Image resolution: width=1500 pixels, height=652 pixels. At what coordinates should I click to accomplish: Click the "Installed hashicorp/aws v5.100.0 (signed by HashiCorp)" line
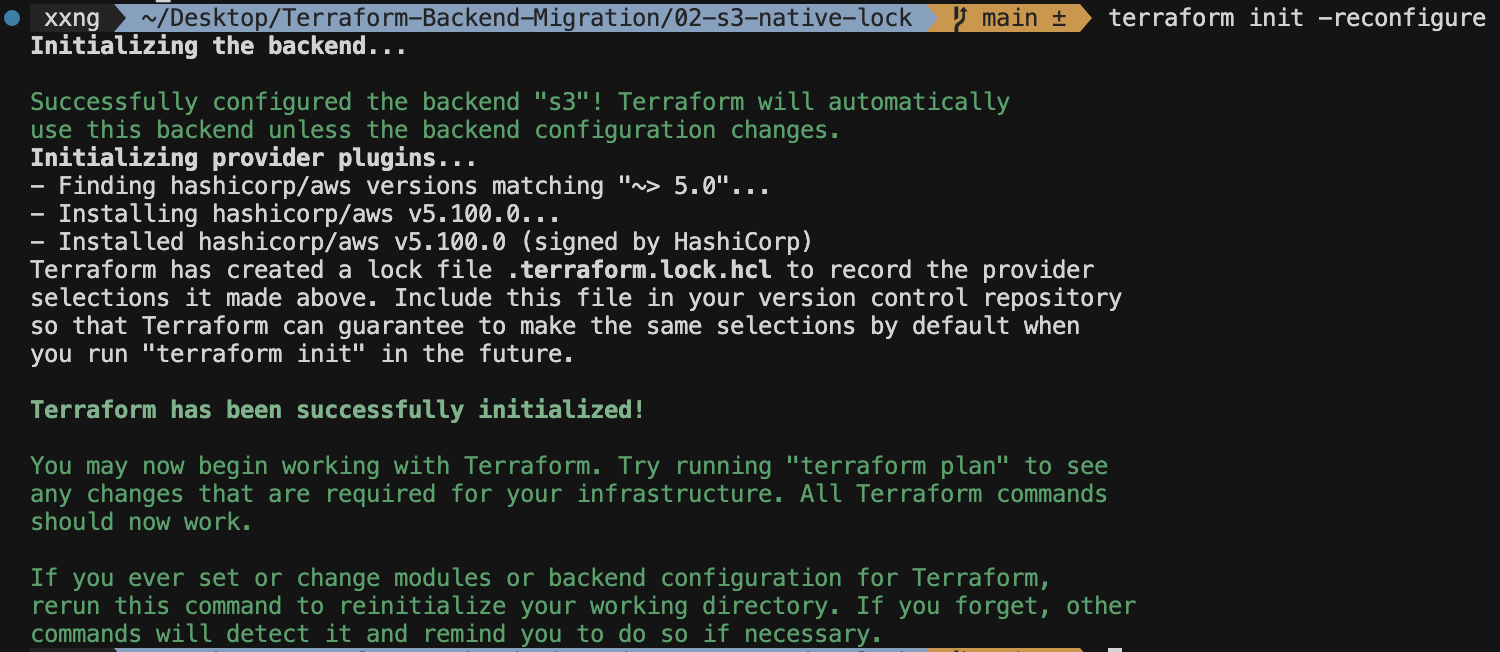(x=420, y=242)
